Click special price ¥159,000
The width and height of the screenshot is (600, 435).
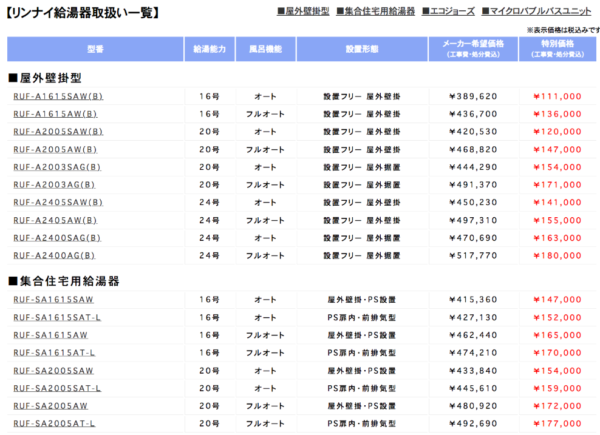[558, 388]
